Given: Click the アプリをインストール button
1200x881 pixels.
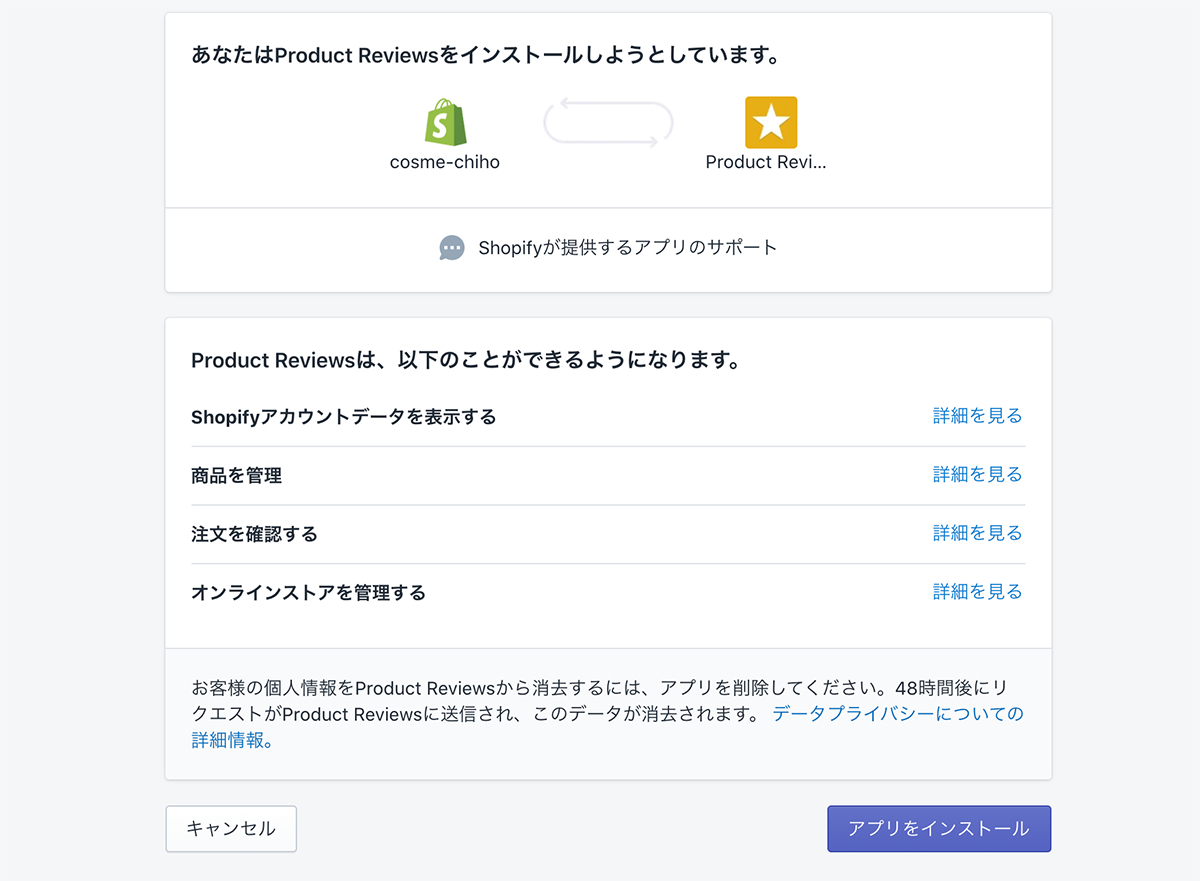Looking at the screenshot, I should [x=939, y=829].
